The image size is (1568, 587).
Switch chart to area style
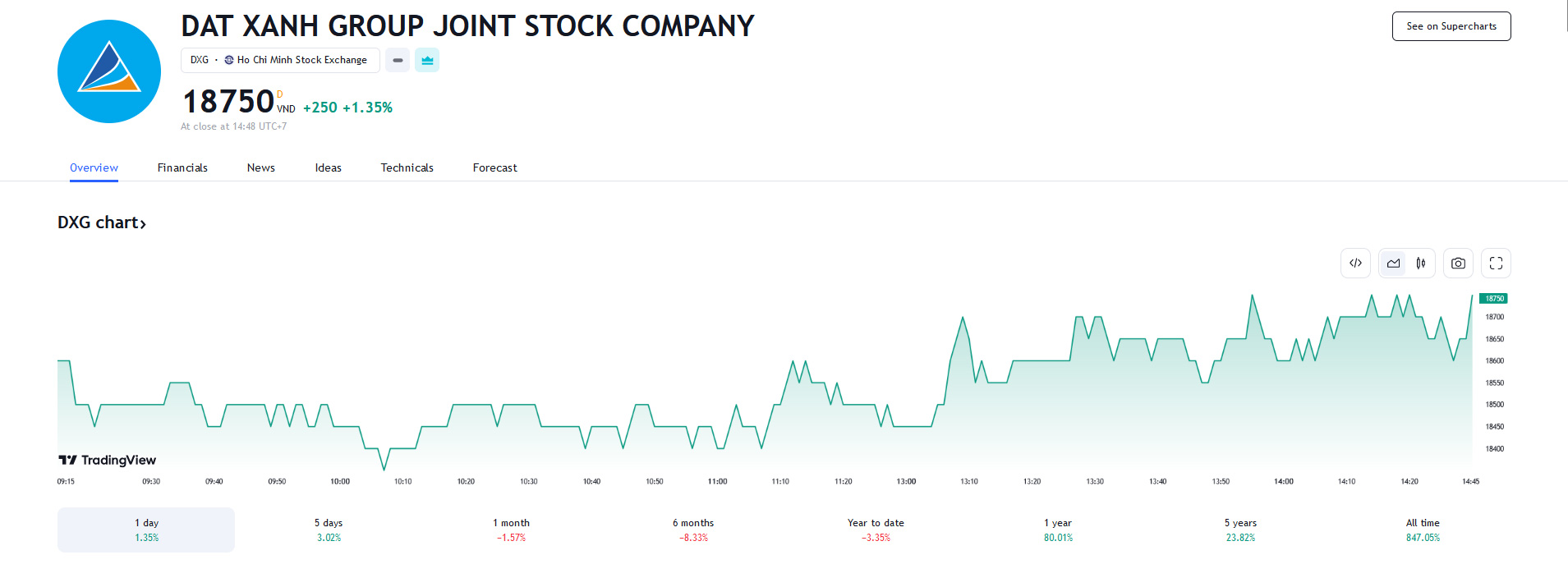pyautogui.click(x=1393, y=264)
